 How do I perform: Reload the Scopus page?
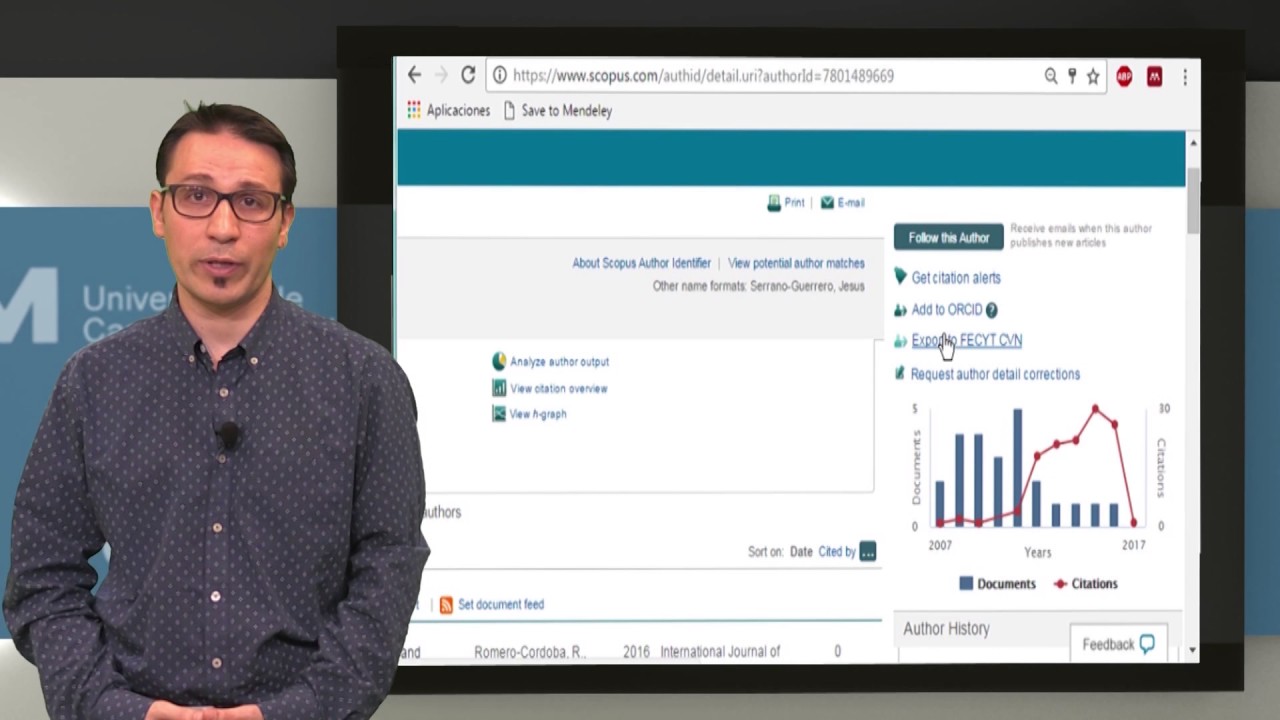point(467,75)
